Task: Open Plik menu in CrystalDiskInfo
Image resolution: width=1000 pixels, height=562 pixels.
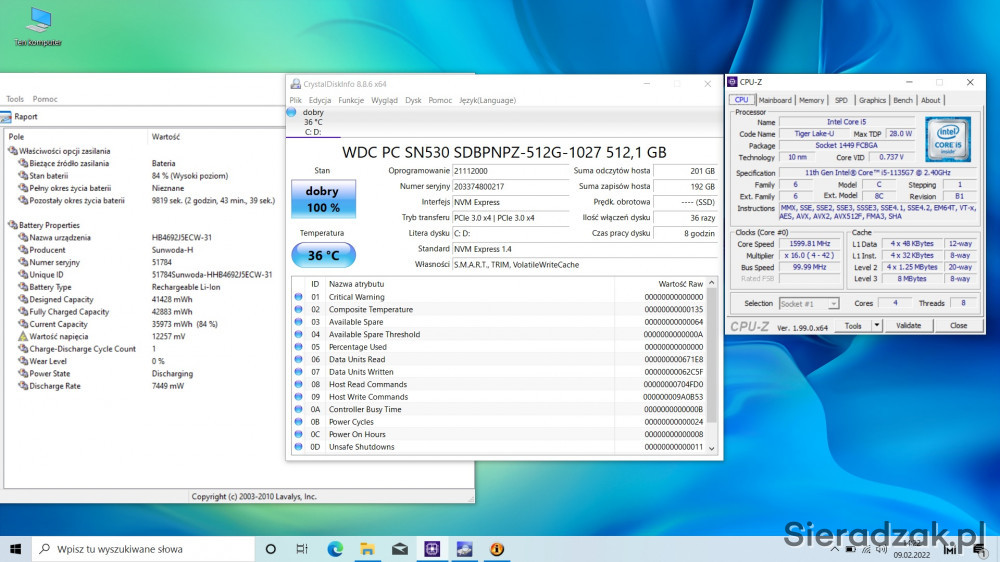Action: tap(295, 100)
